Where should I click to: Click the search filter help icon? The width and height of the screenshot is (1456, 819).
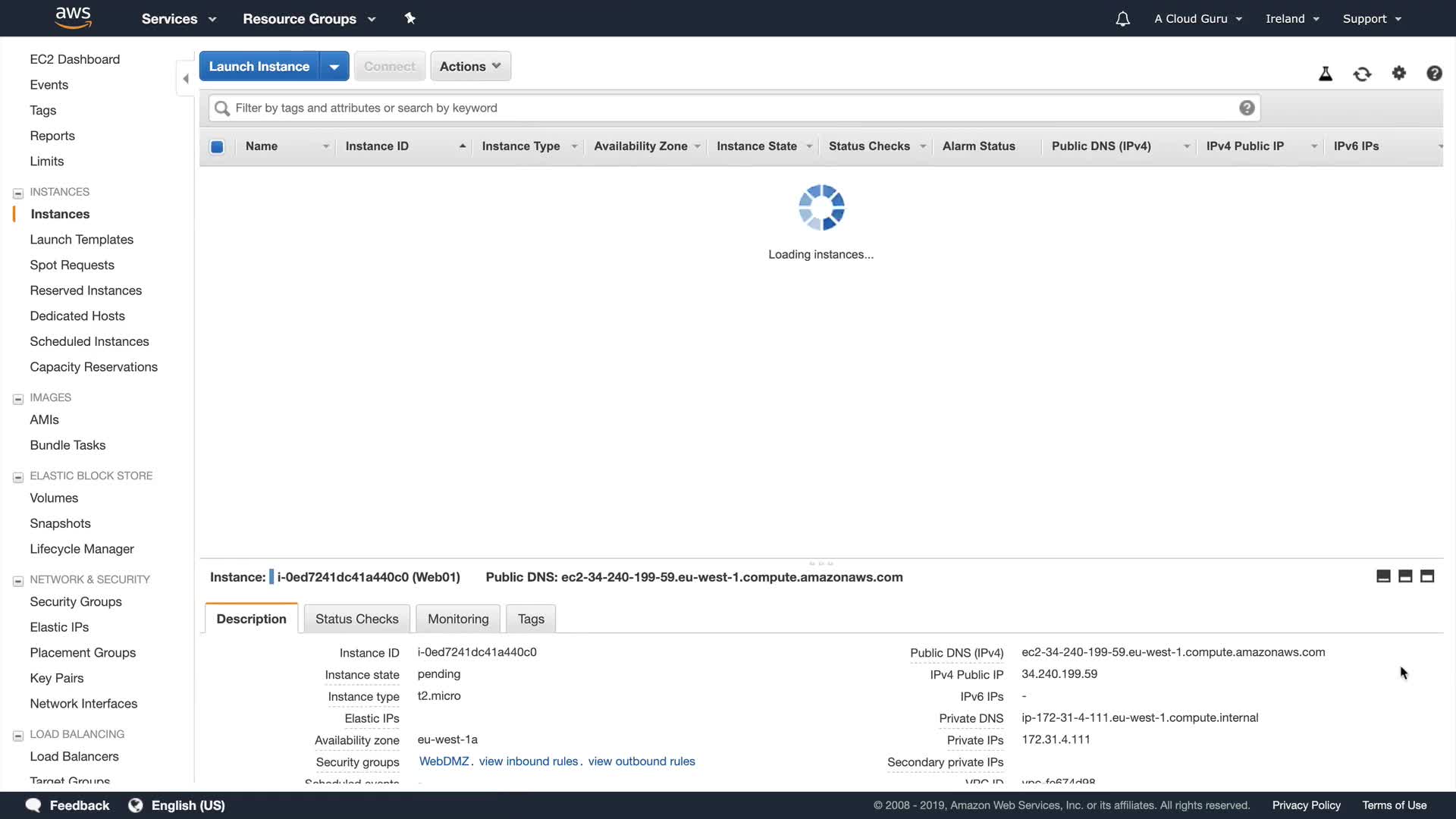(x=1247, y=108)
